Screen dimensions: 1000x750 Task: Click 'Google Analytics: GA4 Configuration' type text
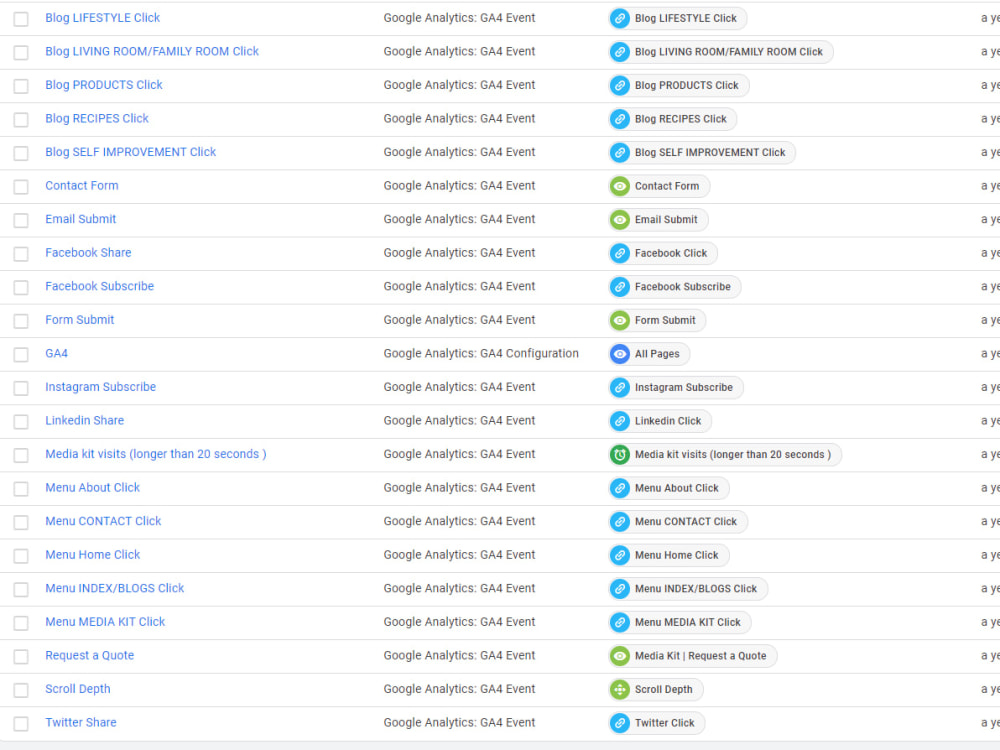click(481, 353)
